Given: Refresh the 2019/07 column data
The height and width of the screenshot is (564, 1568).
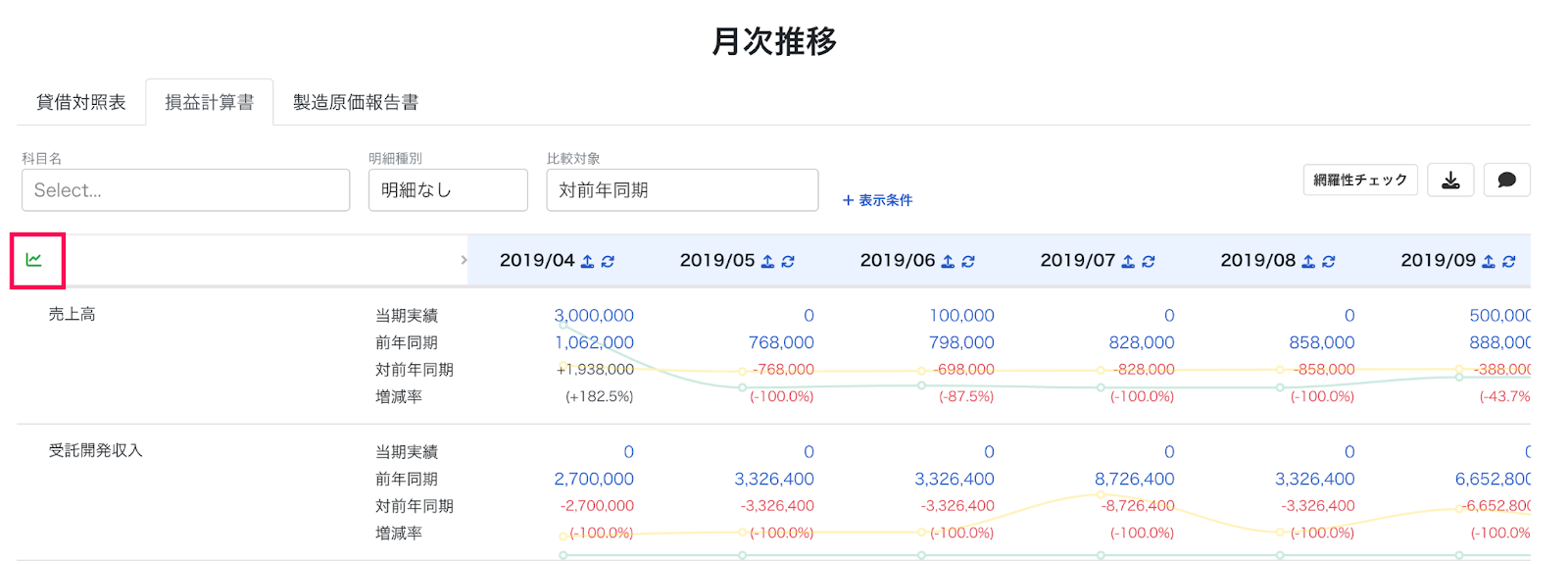Looking at the screenshot, I should tap(1149, 261).
